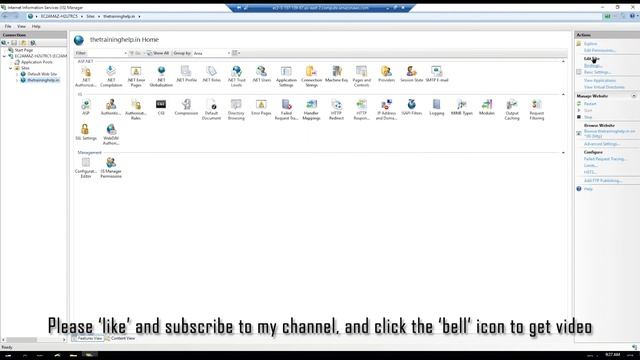Open the ASP feature icon
Screen dimensions: 640x360
(x=86, y=107)
